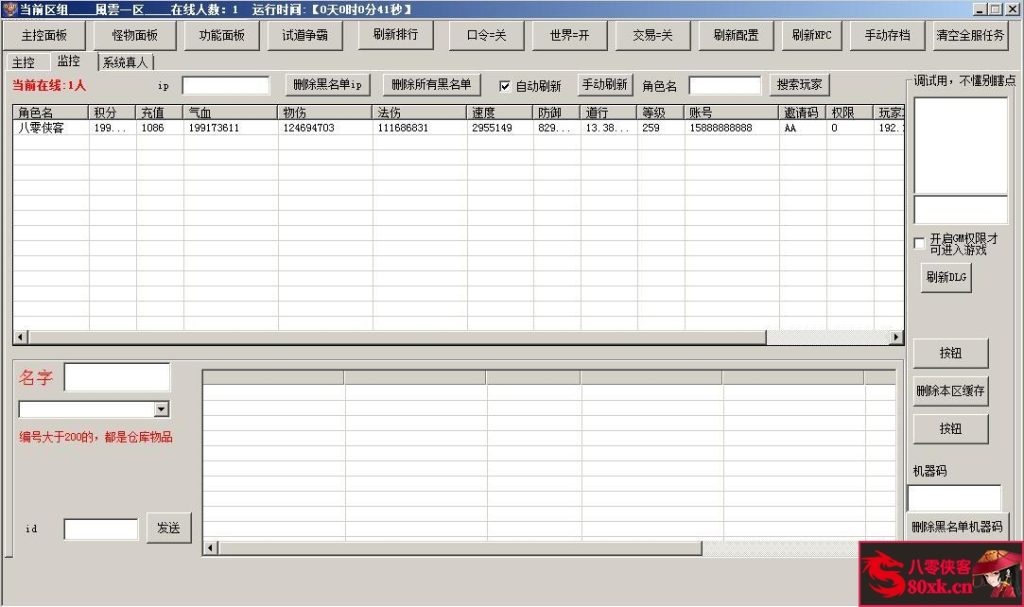Viewport: 1024px width, 607px height.
Task: Trigger manual save with 手动存档
Action: (x=887, y=35)
